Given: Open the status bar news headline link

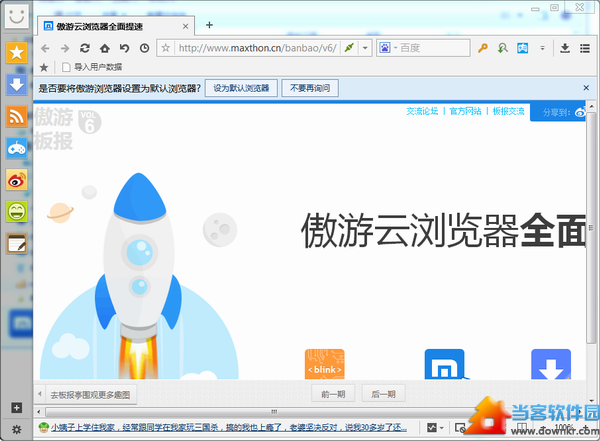Looking at the screenshot, I should tap(229, 427).
